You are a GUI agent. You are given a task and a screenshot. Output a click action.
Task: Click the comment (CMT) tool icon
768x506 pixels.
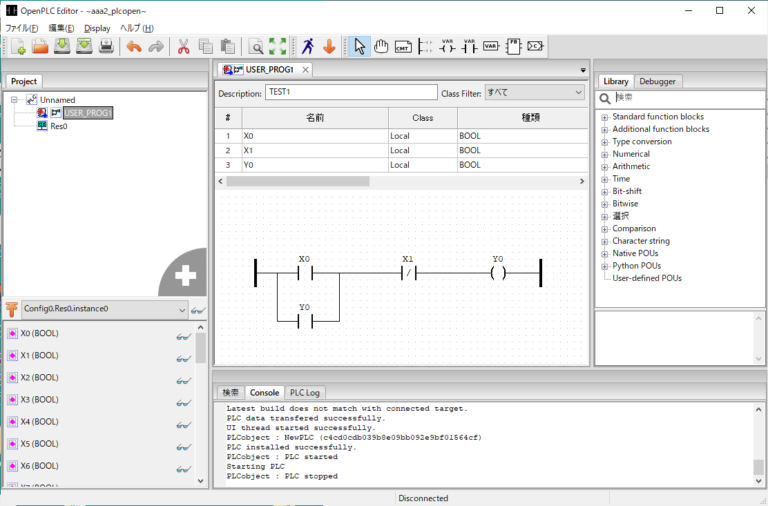click(x=403, y=46)
